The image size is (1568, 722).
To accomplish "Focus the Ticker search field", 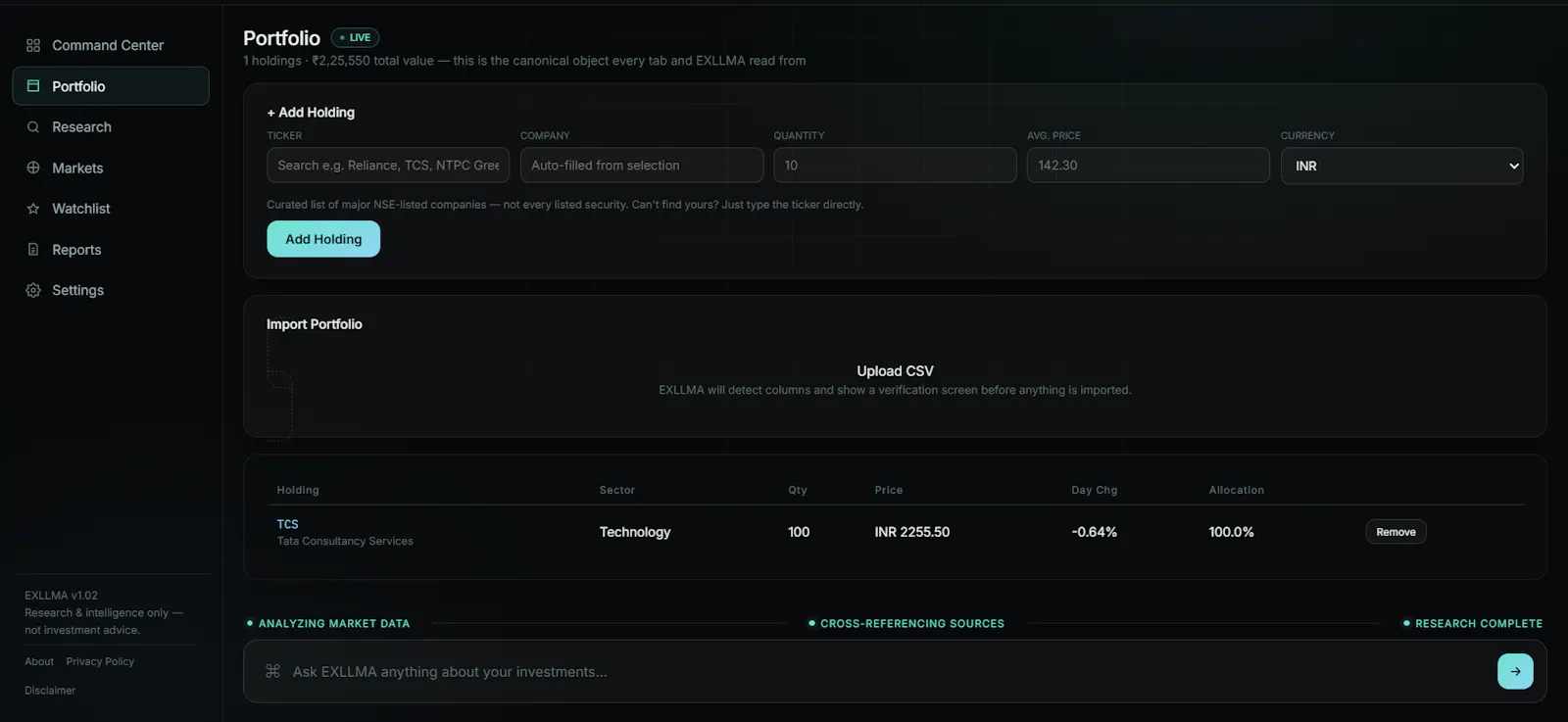I will (x=388, y=166).
